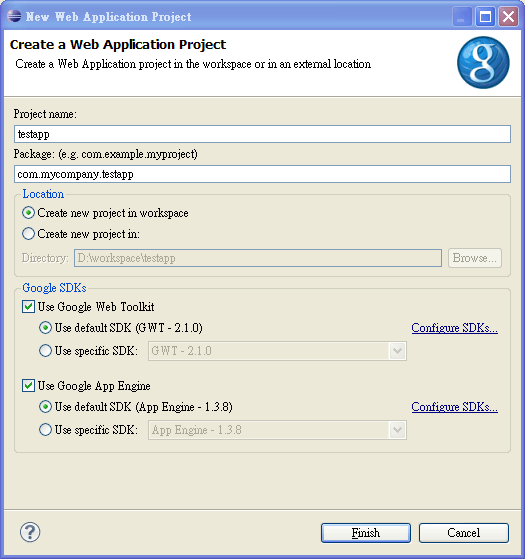Click the 'Create a Web Application Project' heading

118,45
